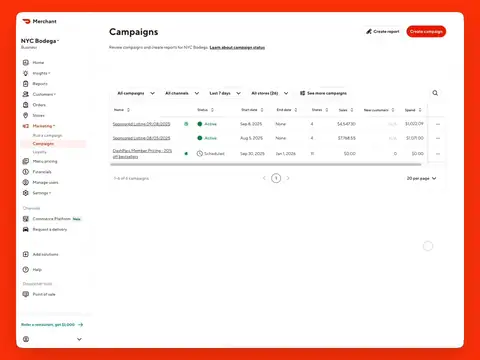The width and height of the screenshot is (480, 360).
Task: Click the table horizontal scrollbar
Action: (x=266, y=164)
